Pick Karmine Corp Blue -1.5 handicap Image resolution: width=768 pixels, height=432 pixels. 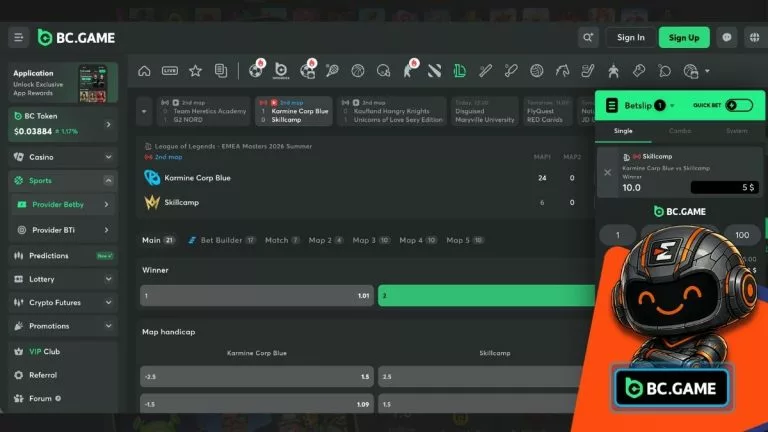point(257,404)
